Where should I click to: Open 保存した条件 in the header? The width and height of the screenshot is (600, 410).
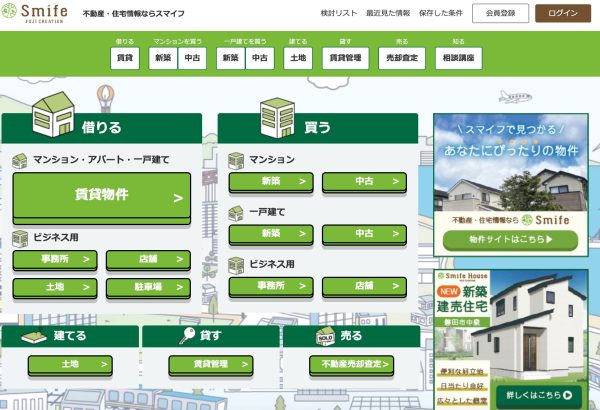[x=441, y=13]
